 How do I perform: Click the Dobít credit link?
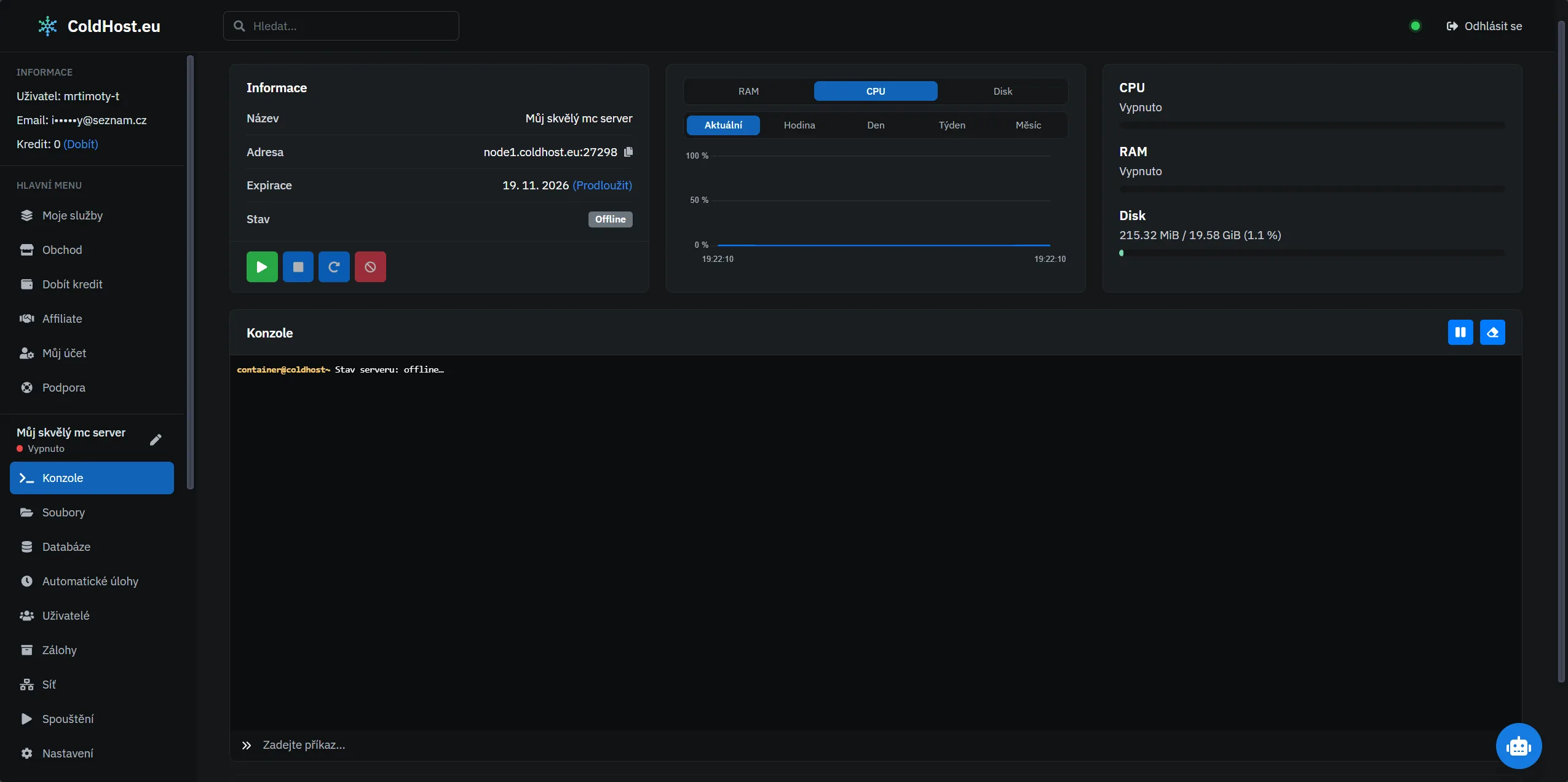click(81, 144)
